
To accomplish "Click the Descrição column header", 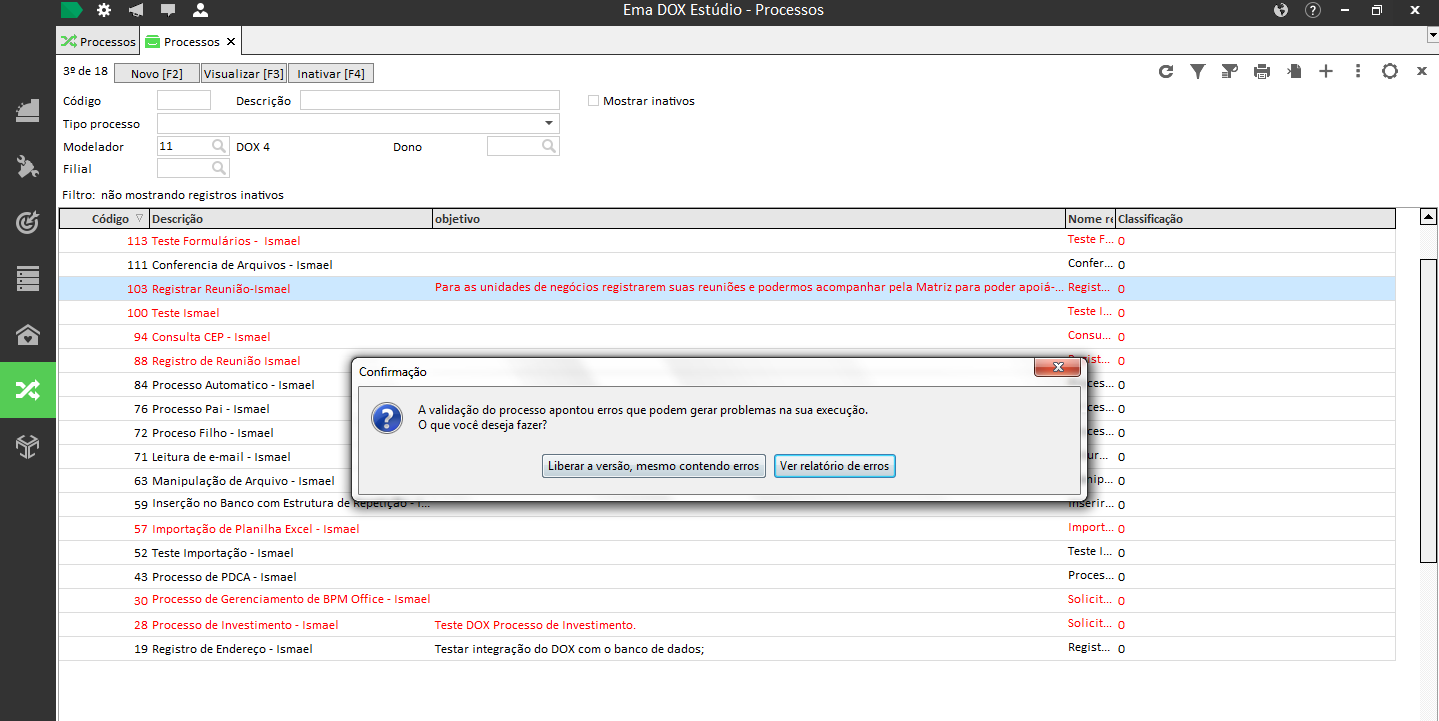I will pyautogui.click(x=291, y=218).
